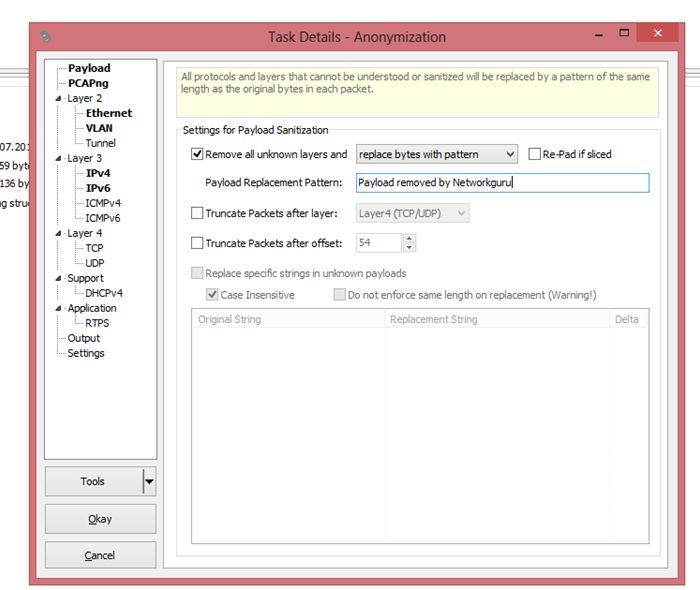Open the replace bytes with pattern dropdown
The width and height of the screenshot is (700, 590).
tap(437, 154)
